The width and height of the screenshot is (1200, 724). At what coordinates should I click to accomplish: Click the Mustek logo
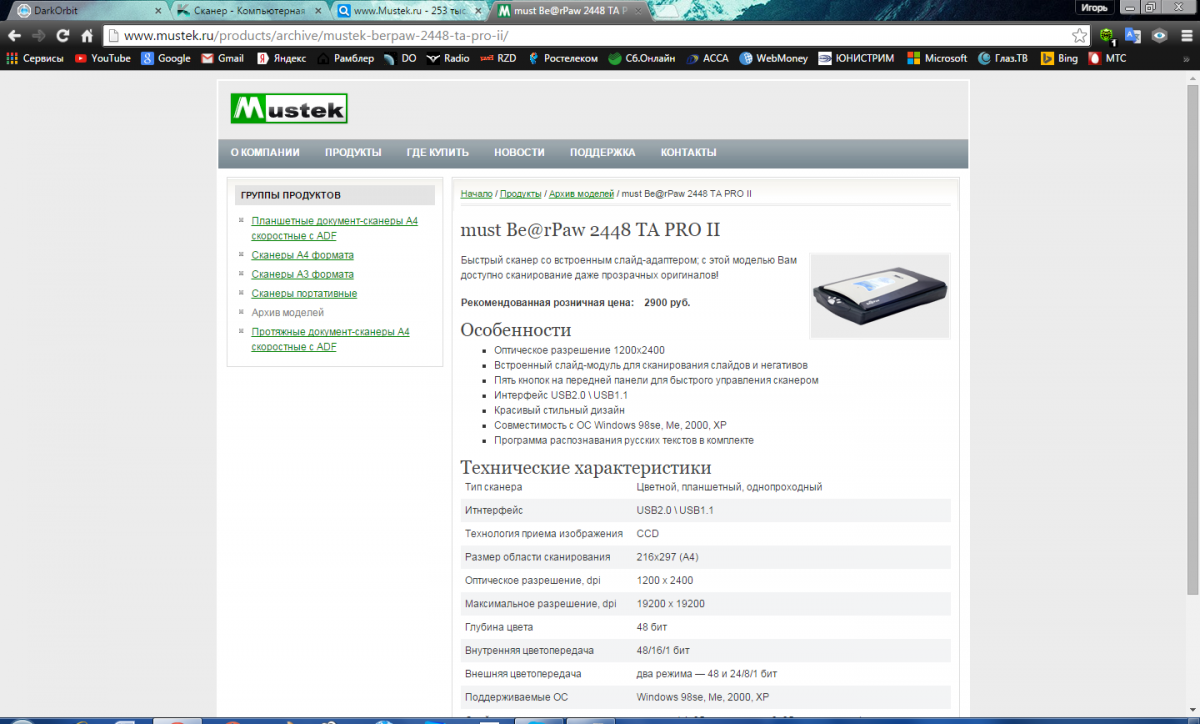click(289, 108)
